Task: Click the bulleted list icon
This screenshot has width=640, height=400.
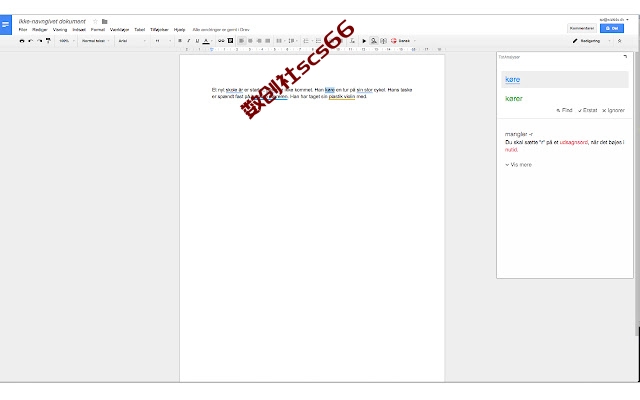Action: tap(320, 41)
